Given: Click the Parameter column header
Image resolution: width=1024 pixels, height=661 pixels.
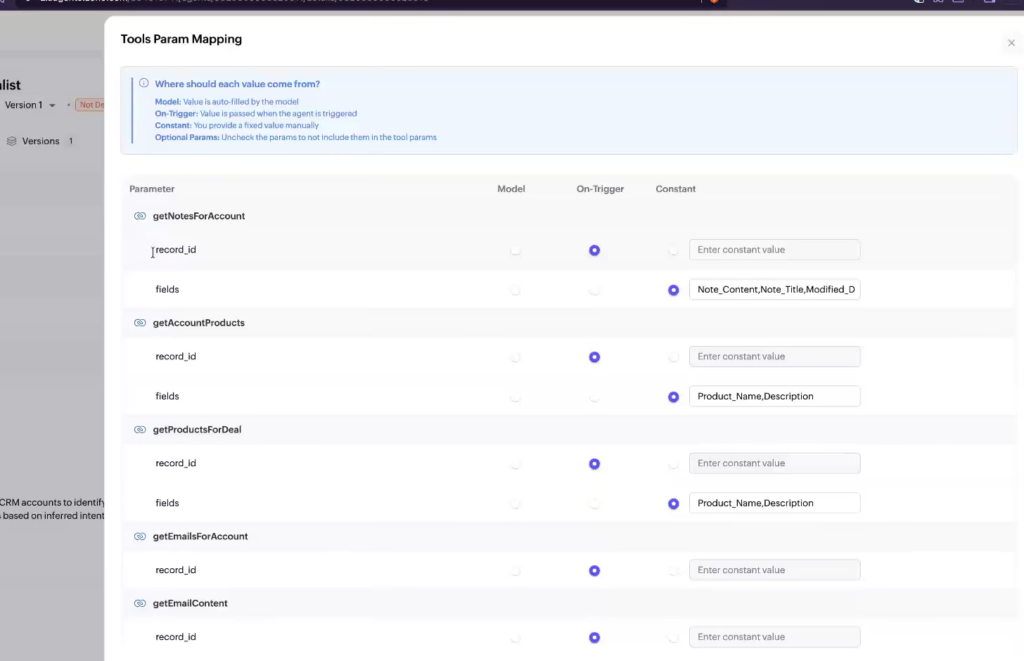Looking at the screenshot, I should pyautogui.click(x=152, y=189).
